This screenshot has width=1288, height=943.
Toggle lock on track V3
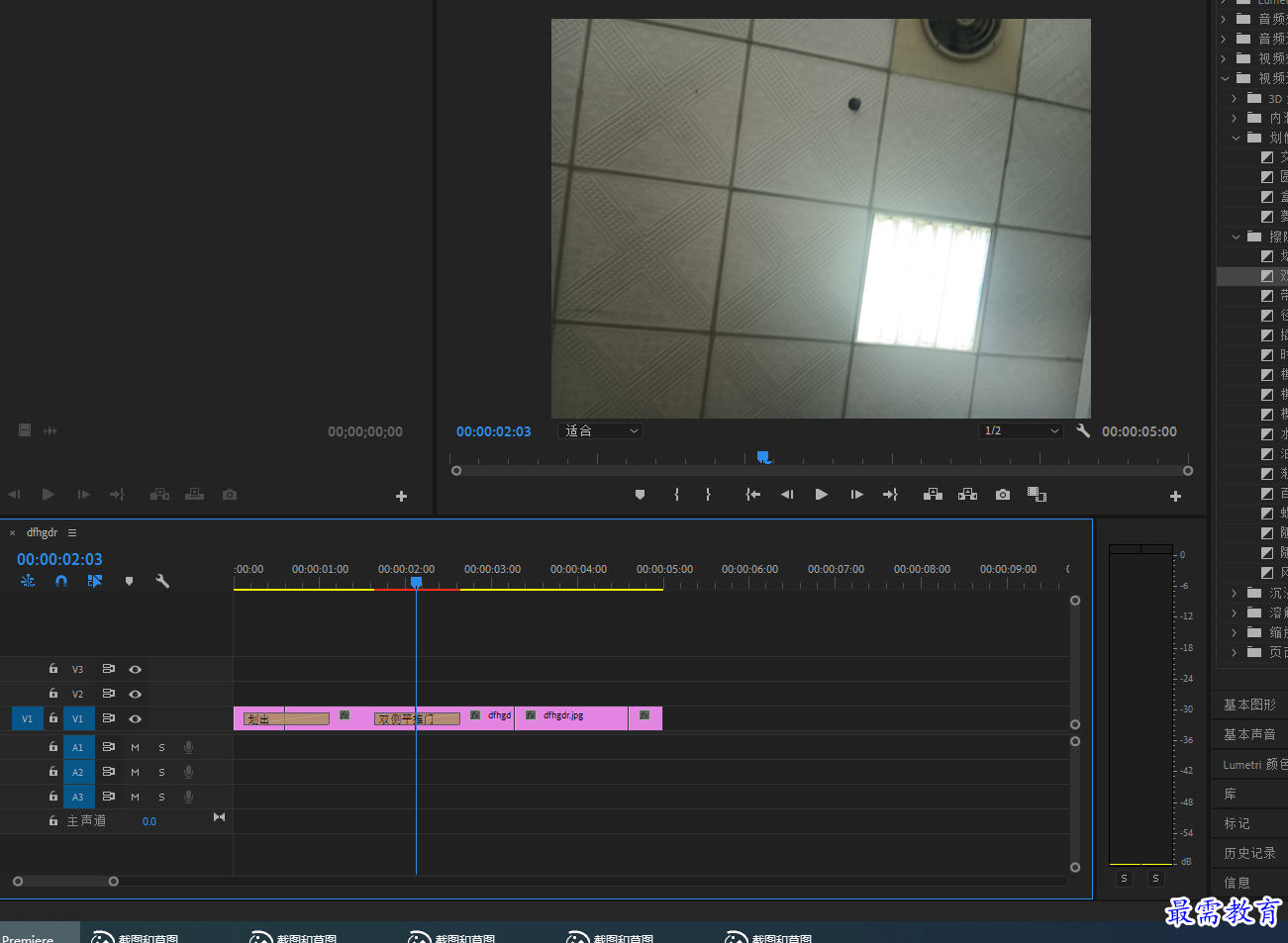53,669
